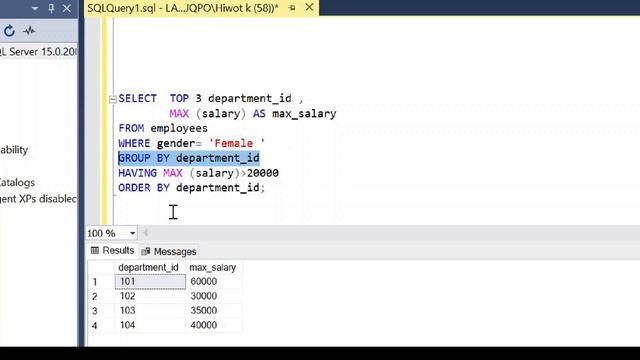Open the 100 % editor zoom dropdown
The image size is (640, 360).
(x=132, y=233)
